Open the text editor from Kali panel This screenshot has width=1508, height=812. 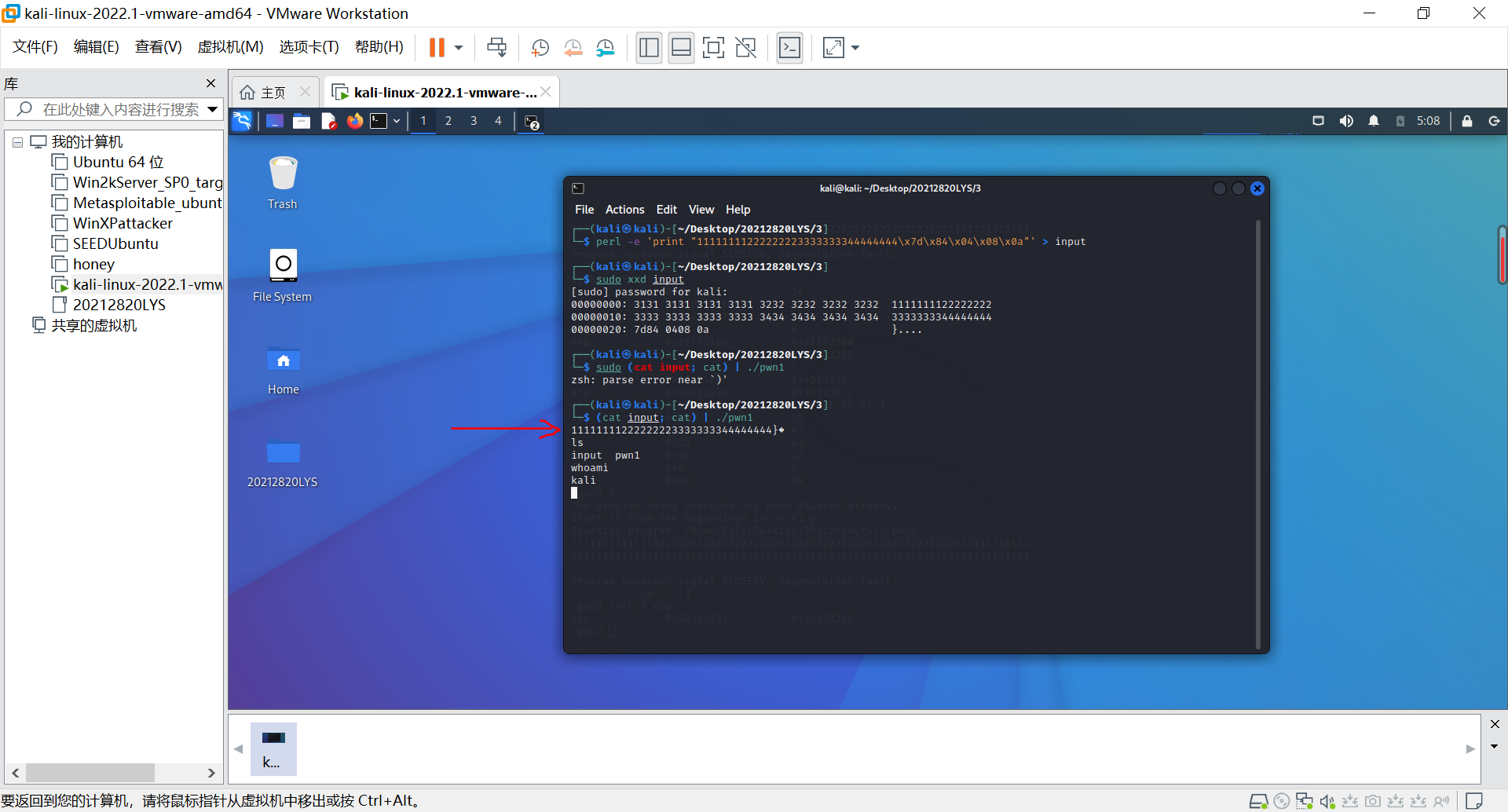coord(328,121)
